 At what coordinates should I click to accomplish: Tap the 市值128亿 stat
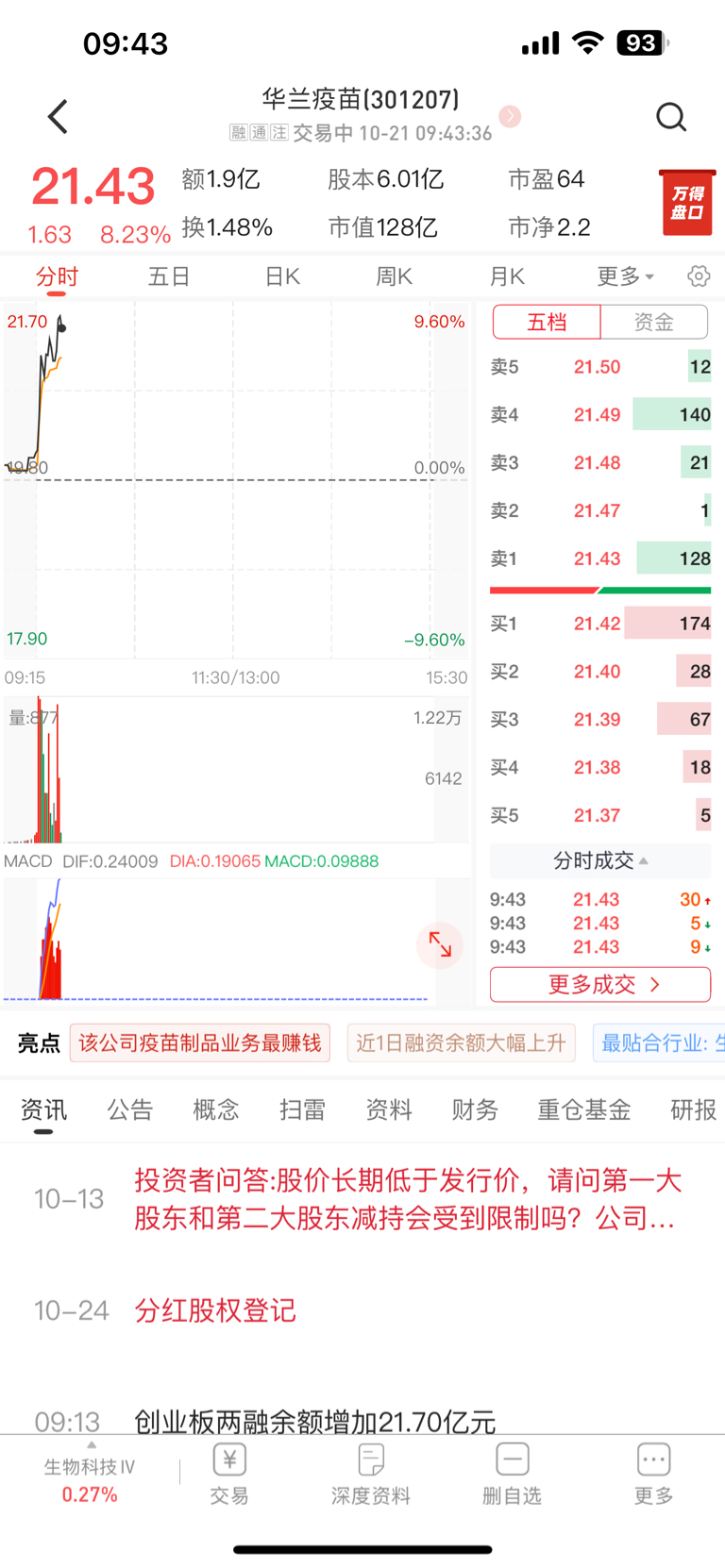(x=382, y=227)
